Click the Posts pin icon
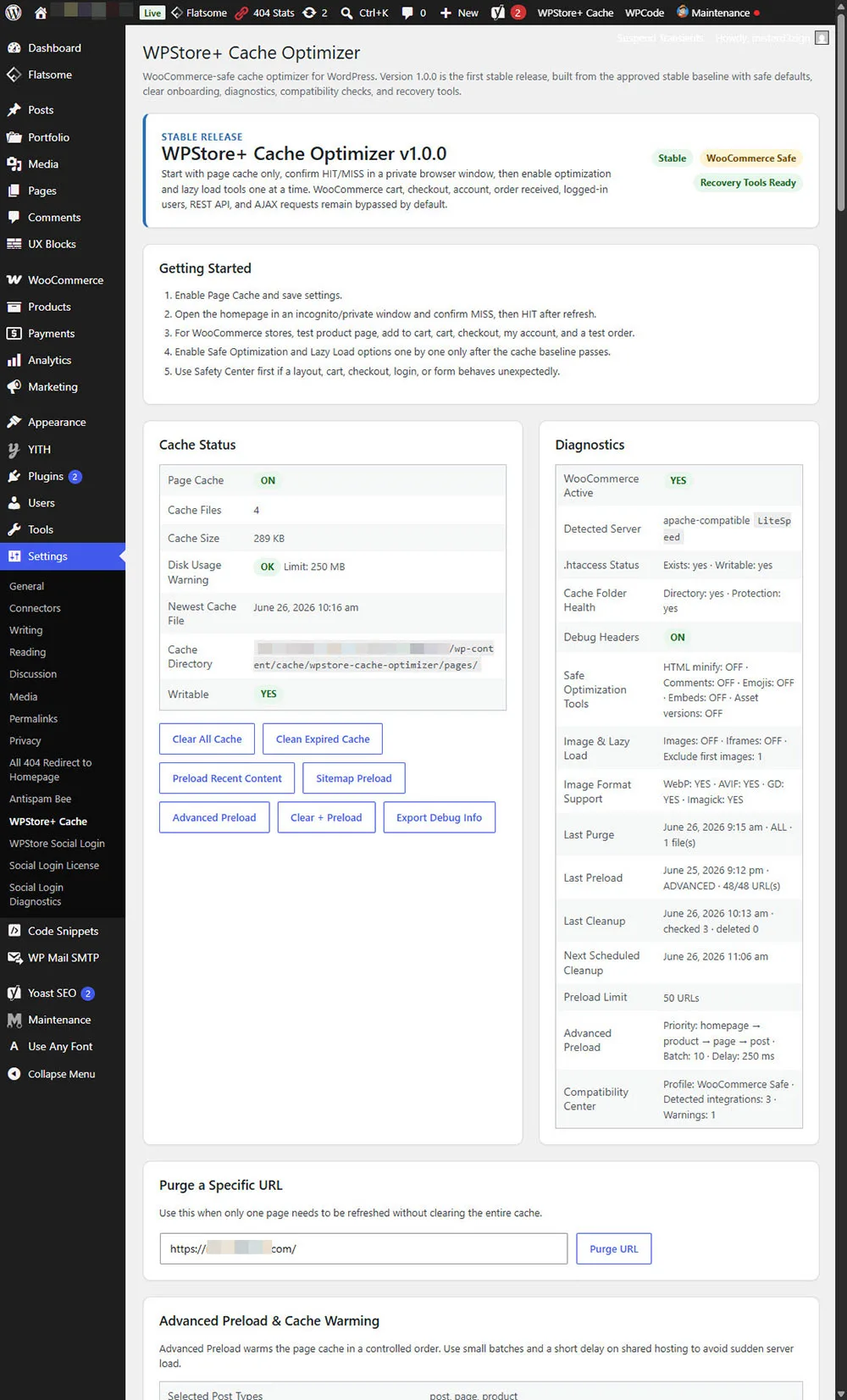Screen dimensions: 847x1400 point(14,110)
